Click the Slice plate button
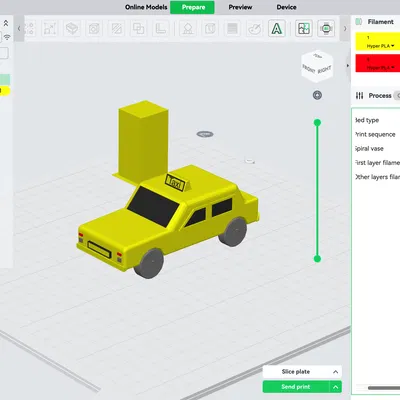The image size is (400, 400). pos(296,372)
